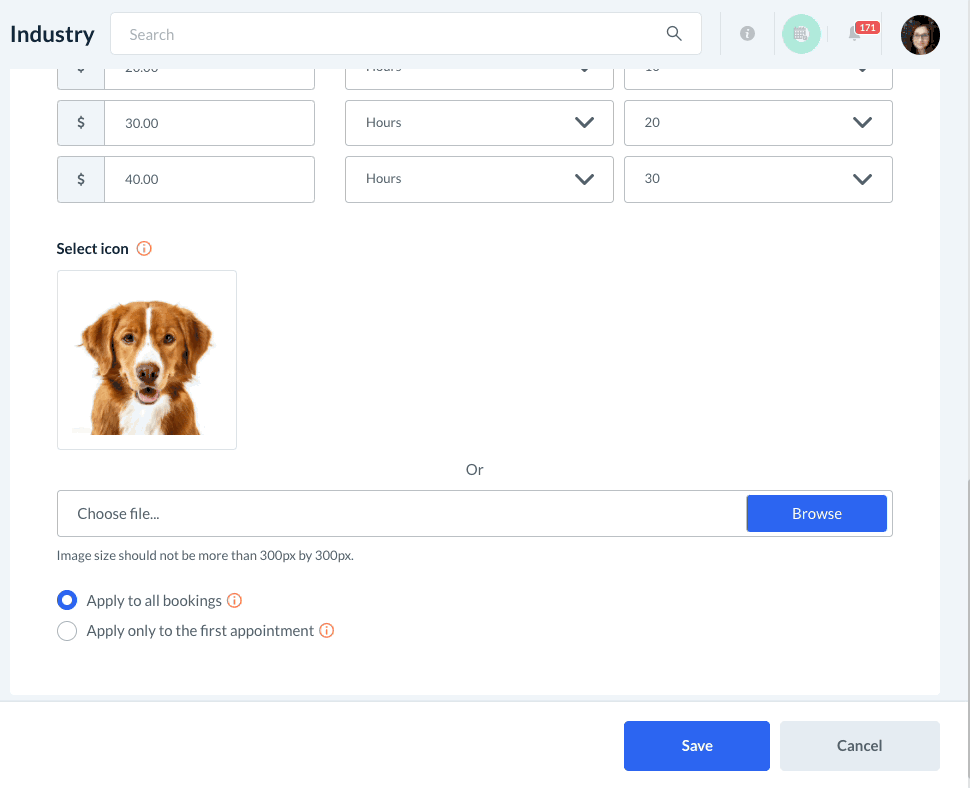Click the Search input field

point(406,34)
